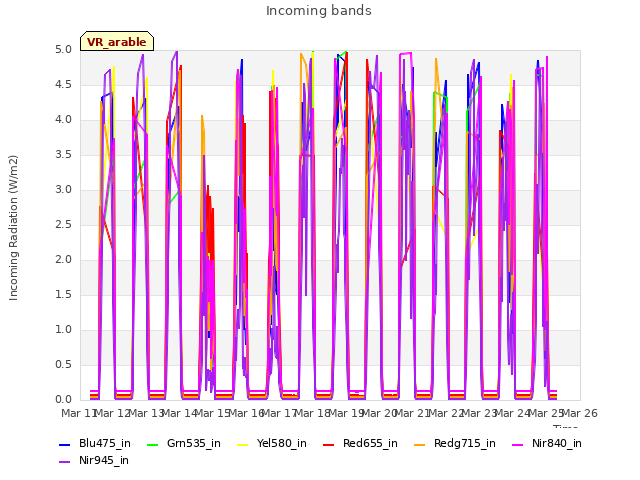Click the 4.0 y-axis tick label
This screenshot has width=640, height=480.
tap(64, 120)
